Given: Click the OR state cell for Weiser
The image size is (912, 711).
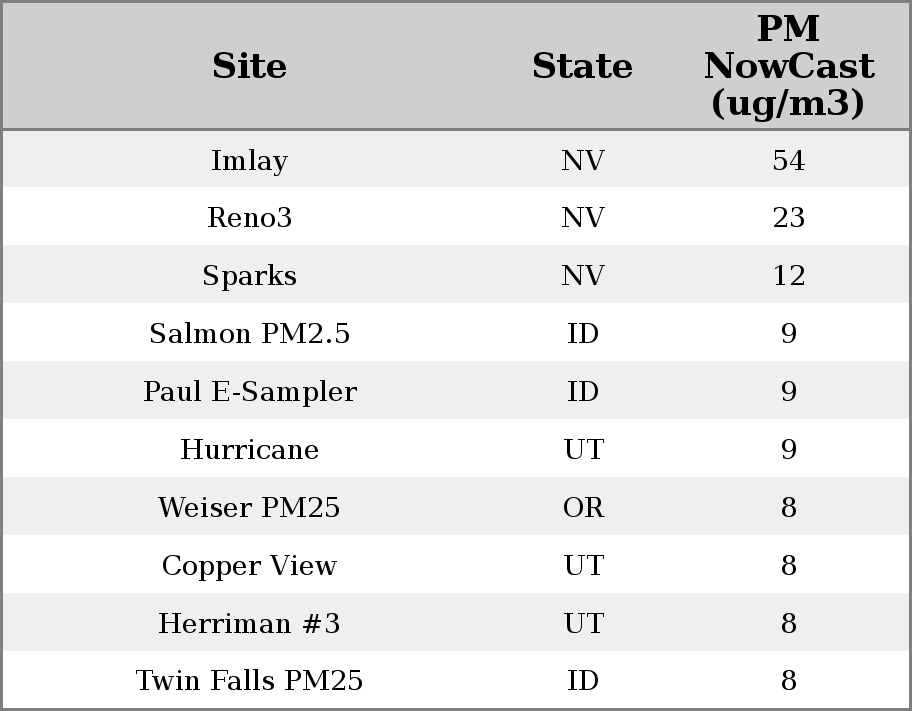Looking at the screenshot, I should [x=583, y=508].
